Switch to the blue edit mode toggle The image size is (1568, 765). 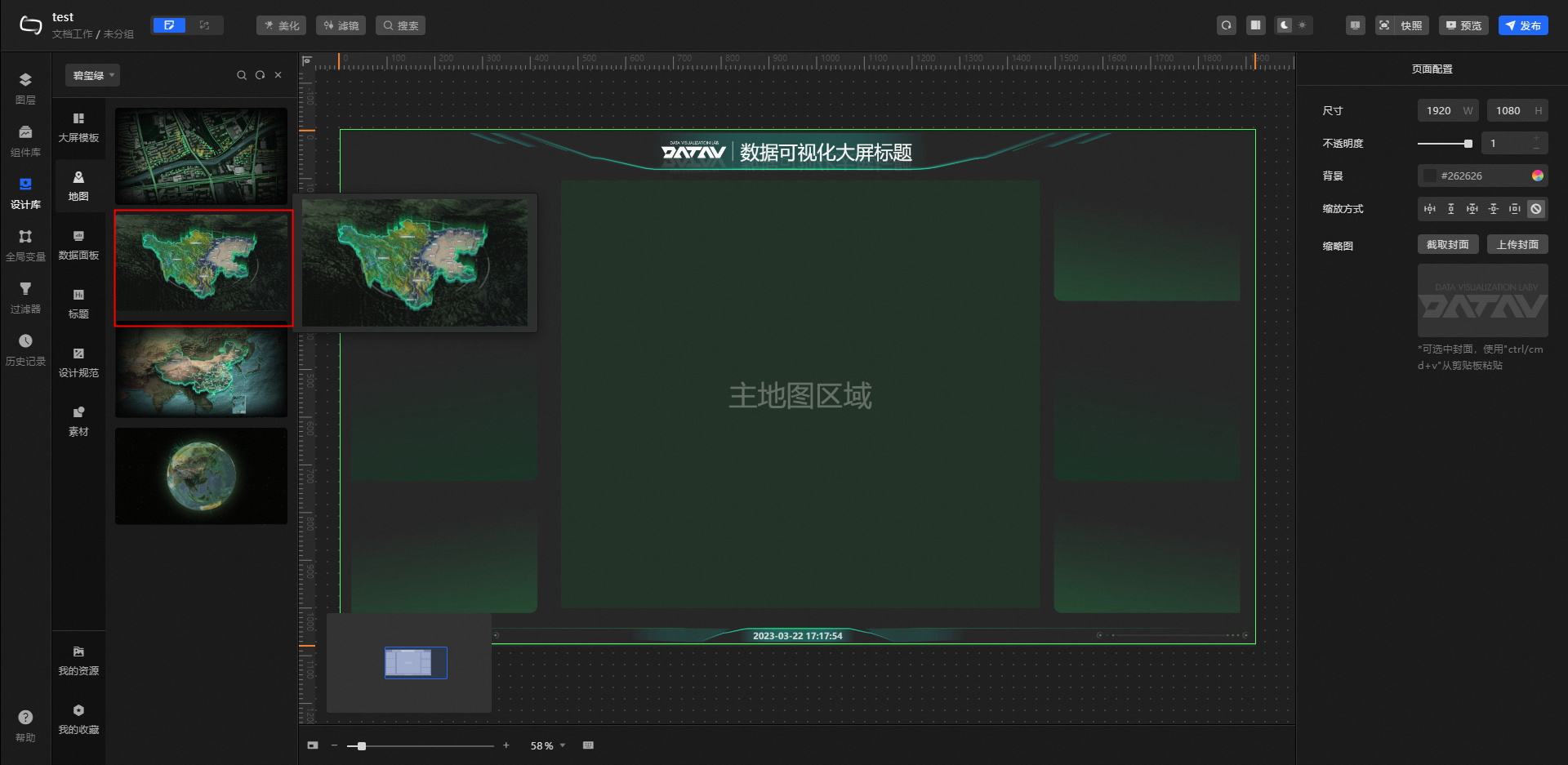(169, 25)
